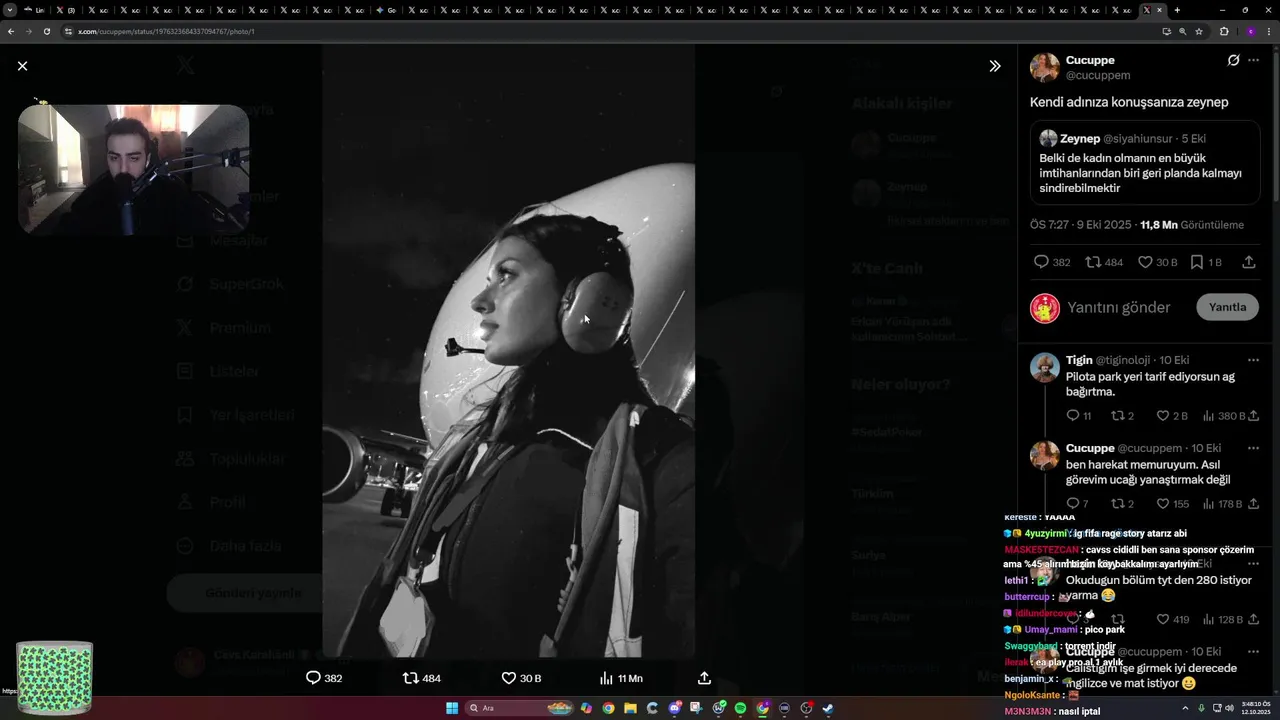Open more options for Cucuppe's main post
1280x720 pixels.
click(x=1253, y=60)
